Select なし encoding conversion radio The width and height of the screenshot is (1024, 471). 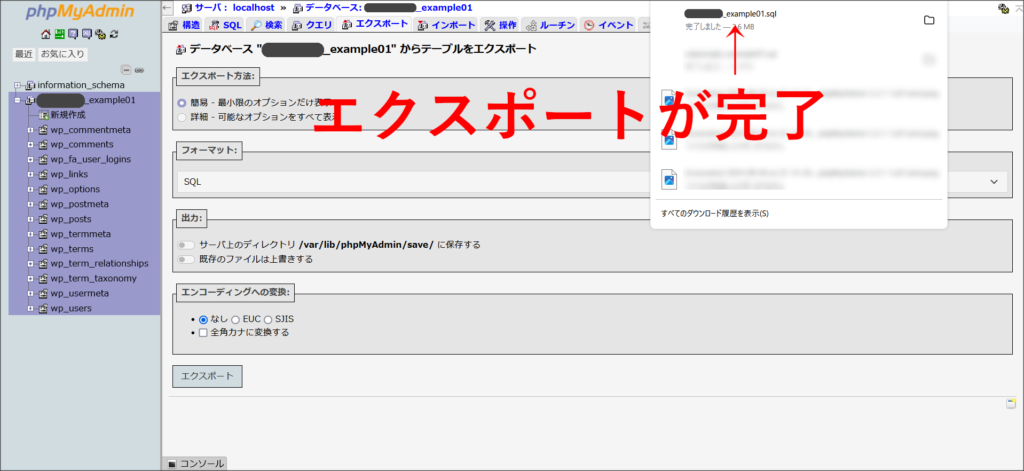coord(203,320)
